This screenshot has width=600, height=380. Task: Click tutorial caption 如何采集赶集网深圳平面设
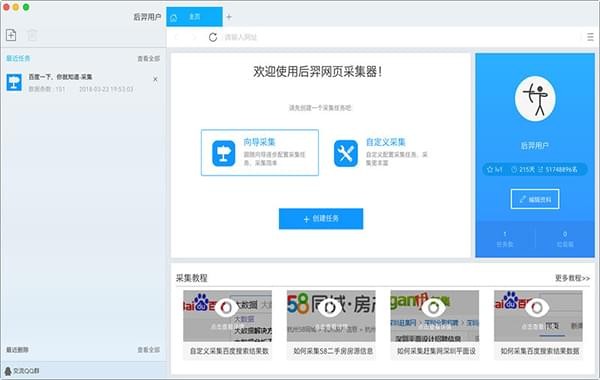pos(436,351)
